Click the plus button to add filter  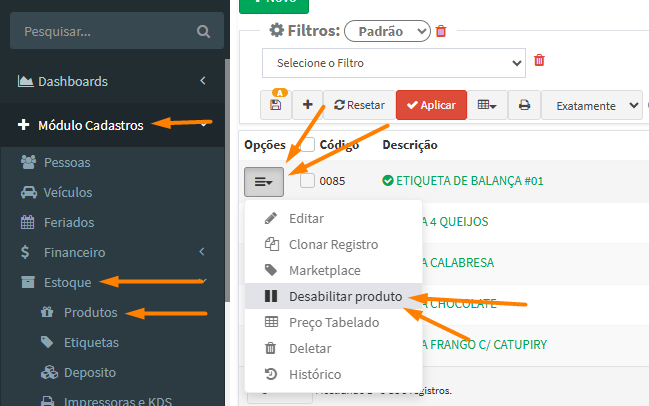(x=307, y=105)
